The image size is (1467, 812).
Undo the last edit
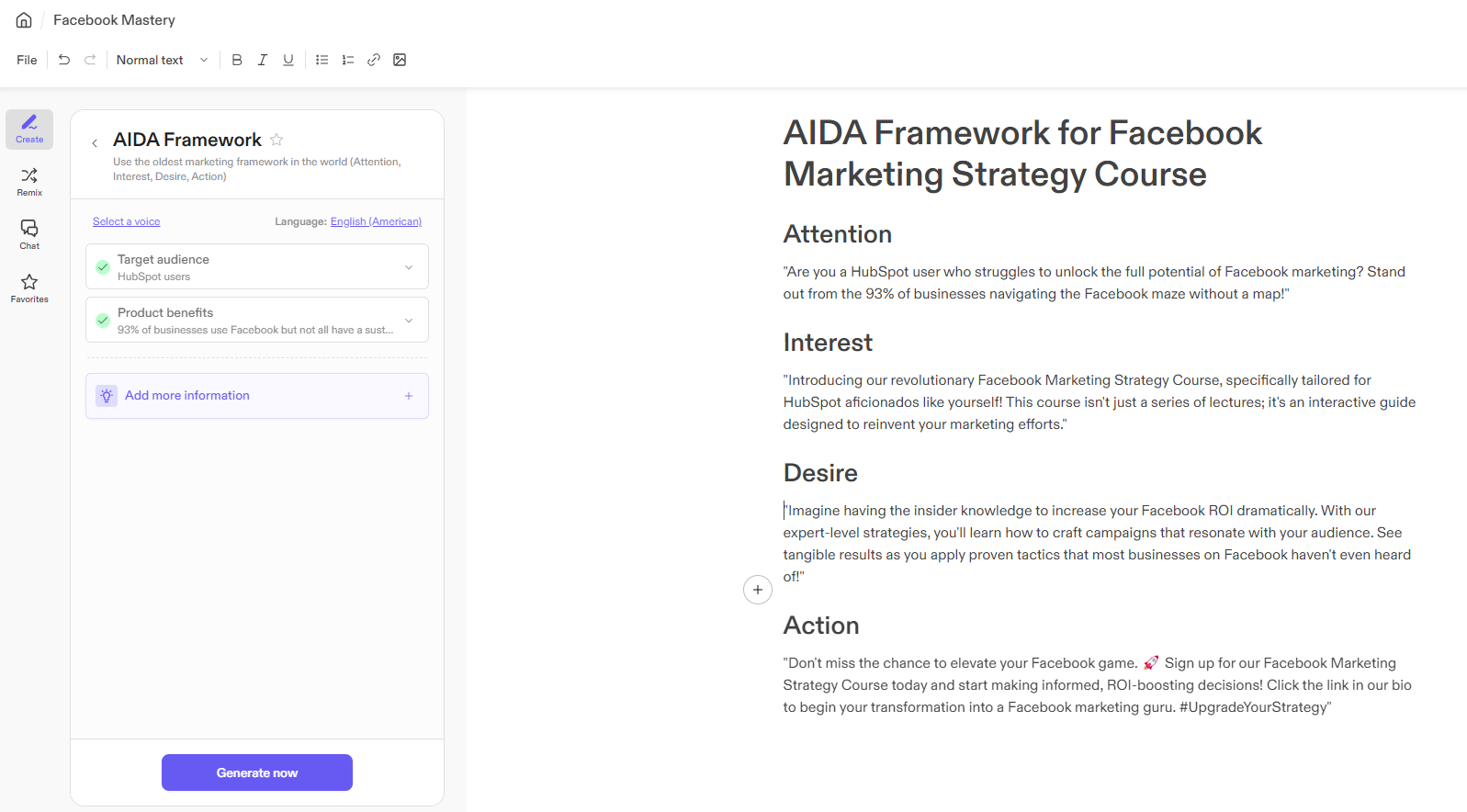tap(64, 60)
